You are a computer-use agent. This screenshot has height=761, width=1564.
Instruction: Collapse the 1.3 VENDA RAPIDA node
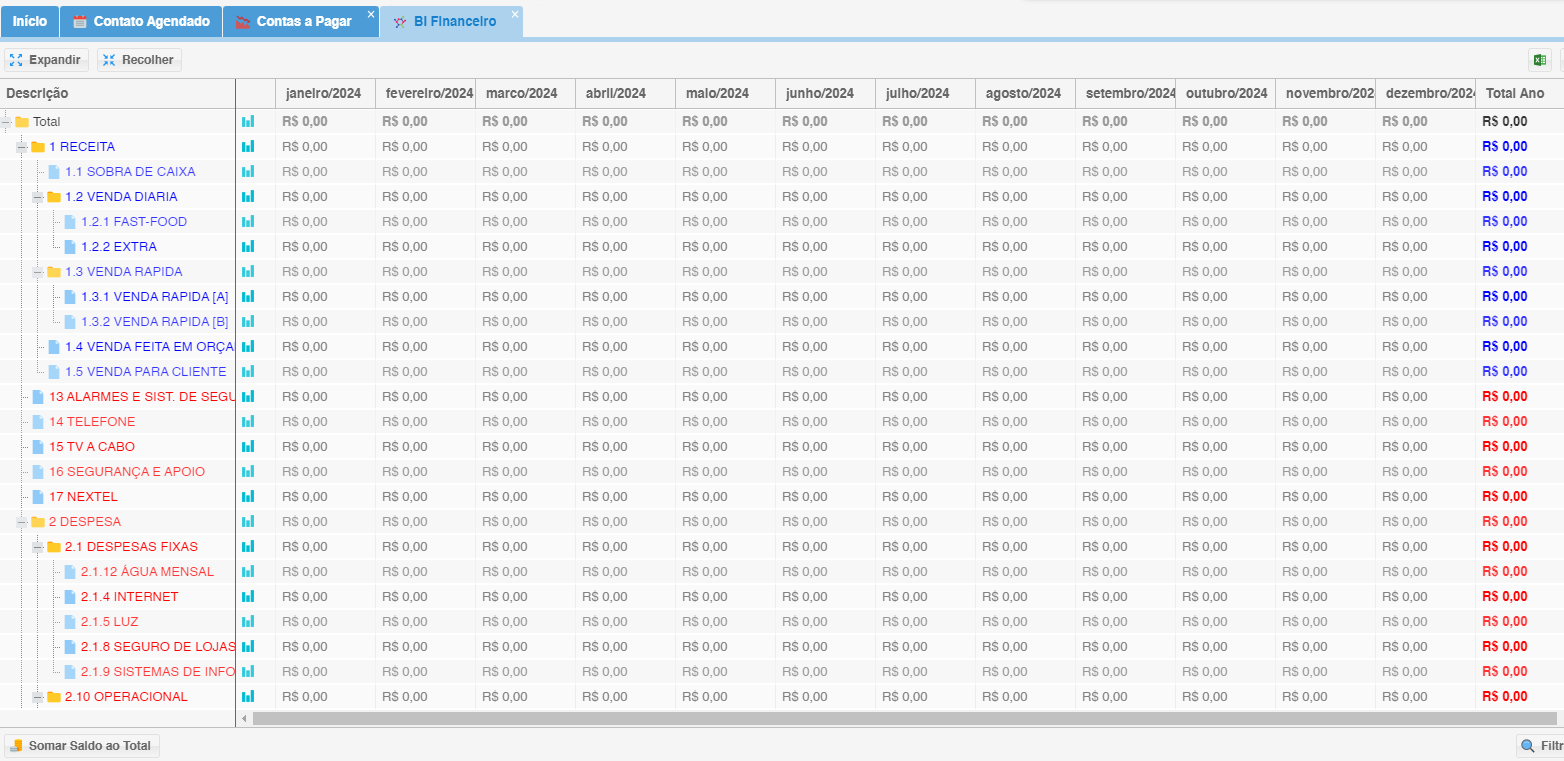[x=38, y=272]
